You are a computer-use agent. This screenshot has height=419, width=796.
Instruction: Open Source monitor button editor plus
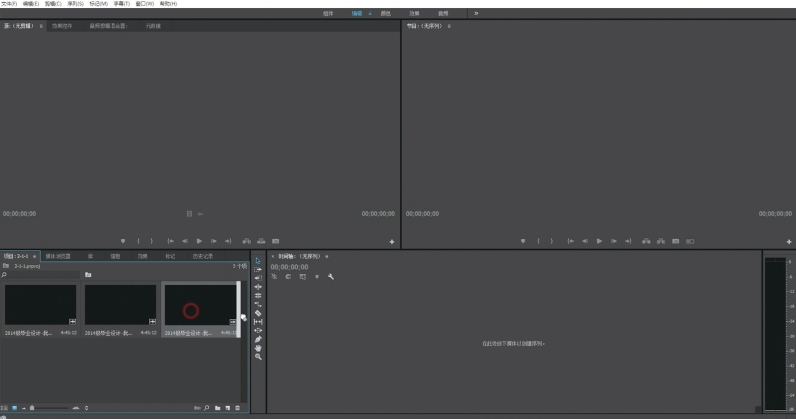pyautogui.click(x=392, y=242)
